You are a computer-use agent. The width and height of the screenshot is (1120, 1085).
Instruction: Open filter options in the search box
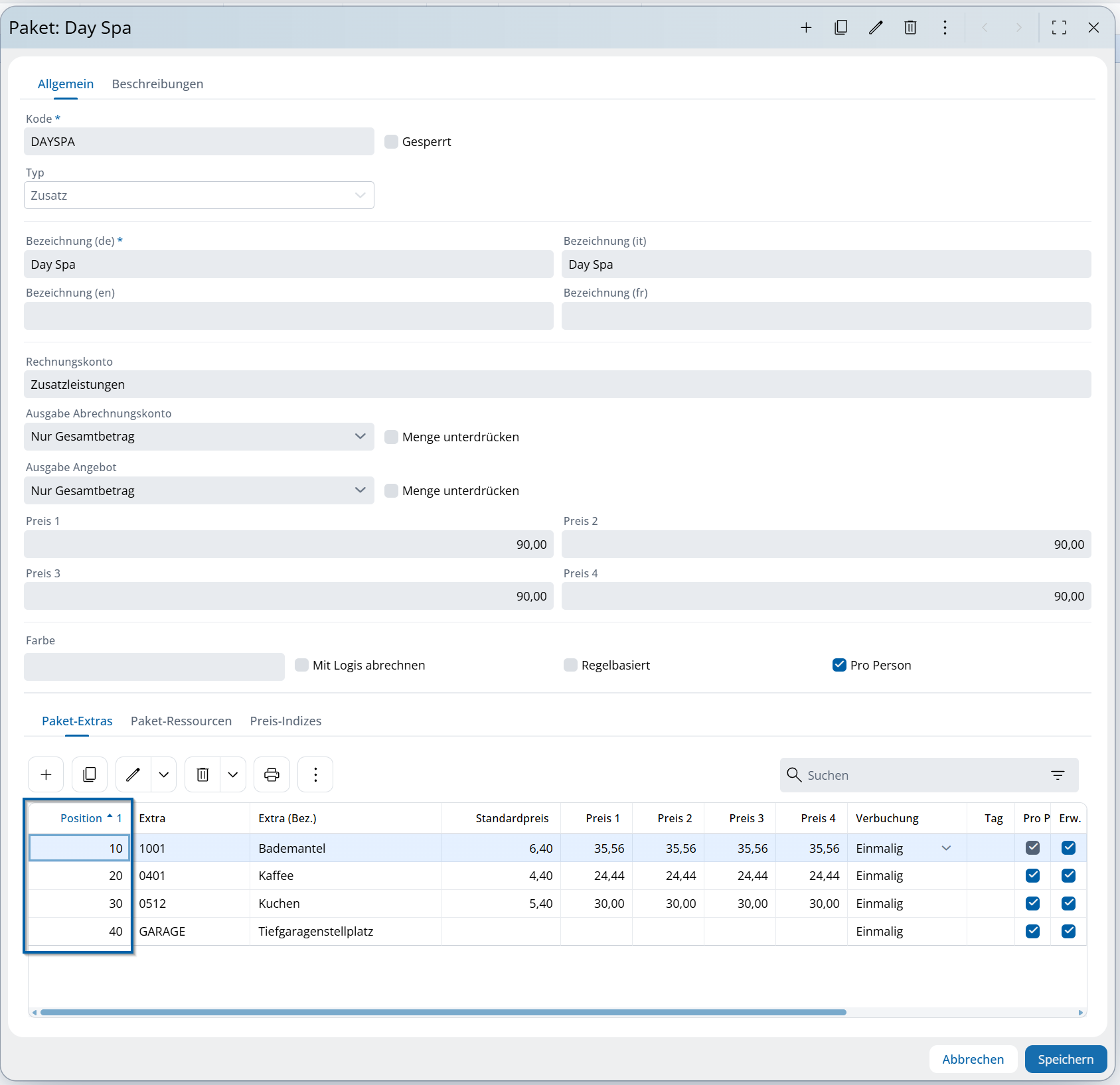(1058, 775)
